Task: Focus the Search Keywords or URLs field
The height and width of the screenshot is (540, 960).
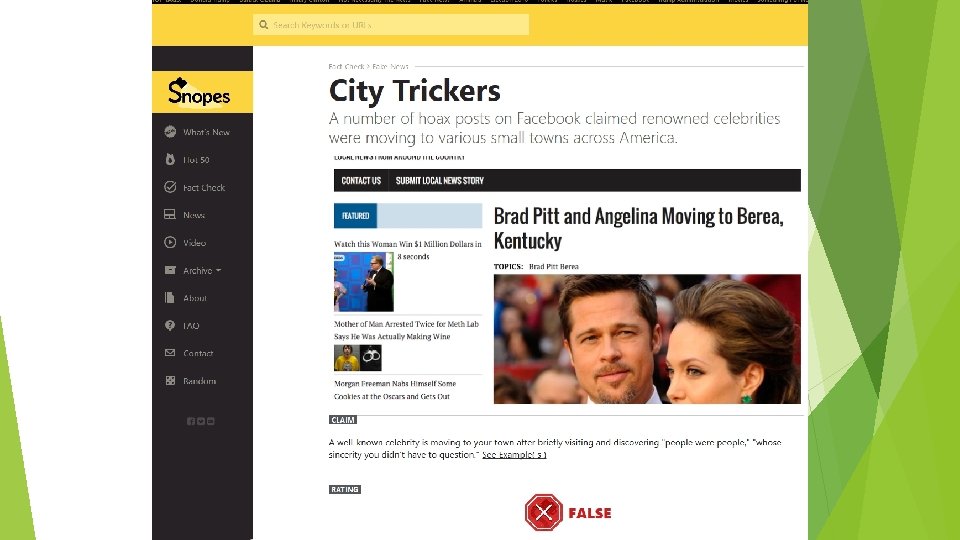Action: click(391, 25)
